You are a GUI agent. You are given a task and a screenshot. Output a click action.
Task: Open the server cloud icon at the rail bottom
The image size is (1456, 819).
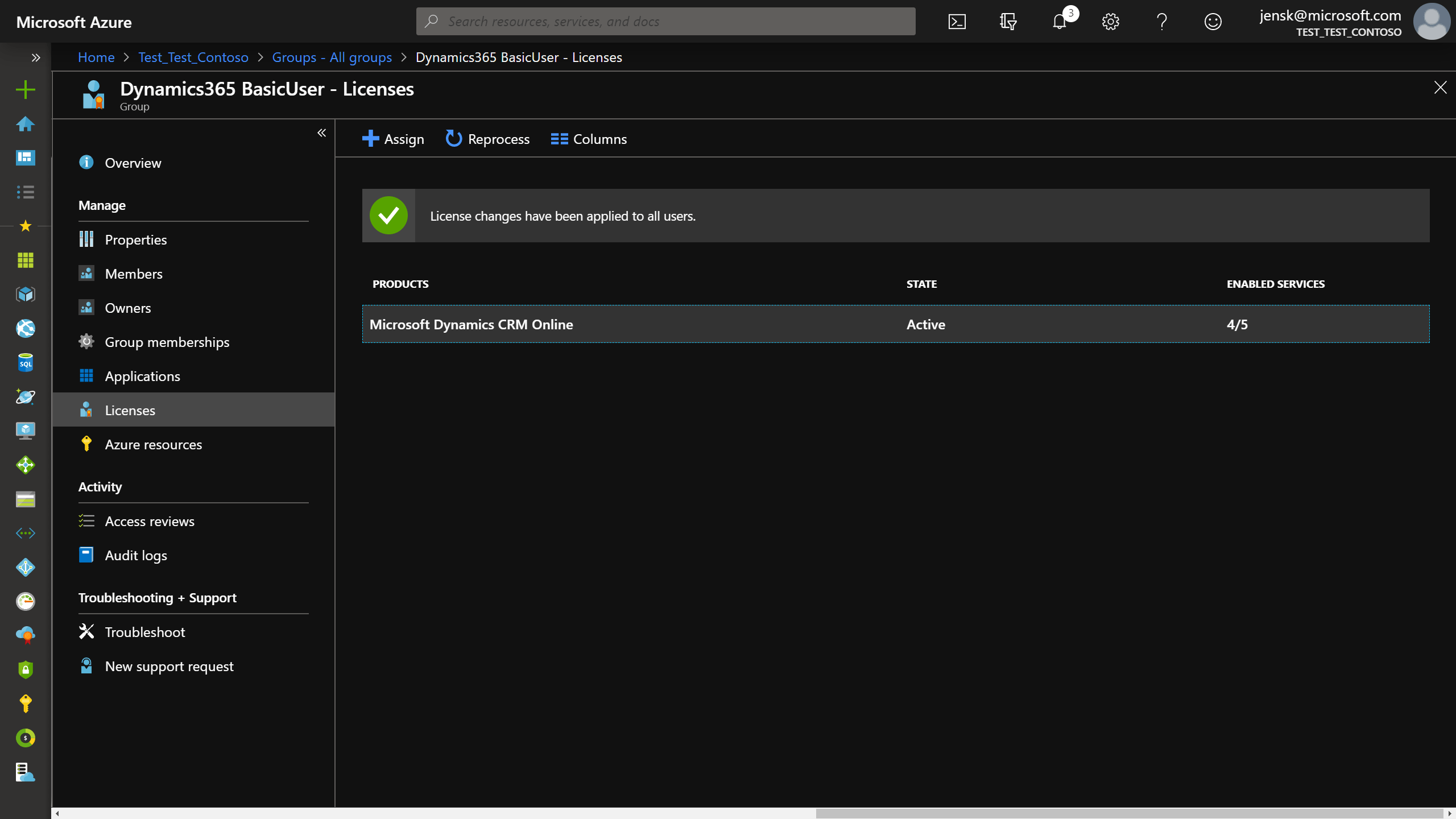pos(26,772)
